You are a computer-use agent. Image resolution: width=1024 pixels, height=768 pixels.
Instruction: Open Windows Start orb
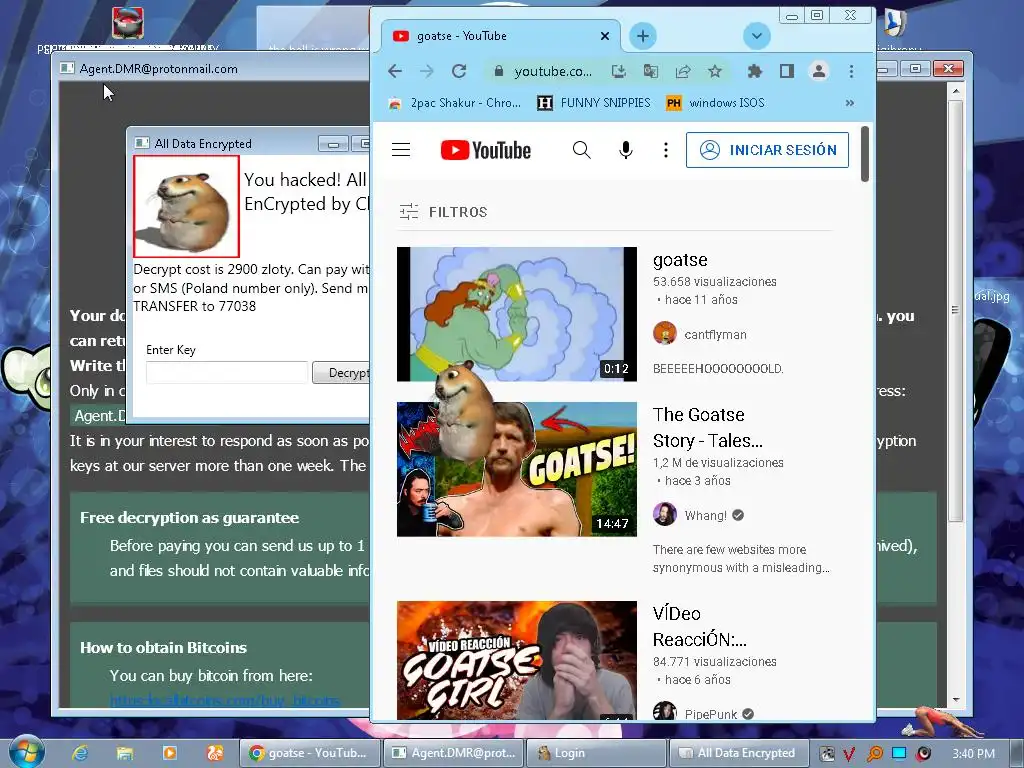click(x=26, y=752)
